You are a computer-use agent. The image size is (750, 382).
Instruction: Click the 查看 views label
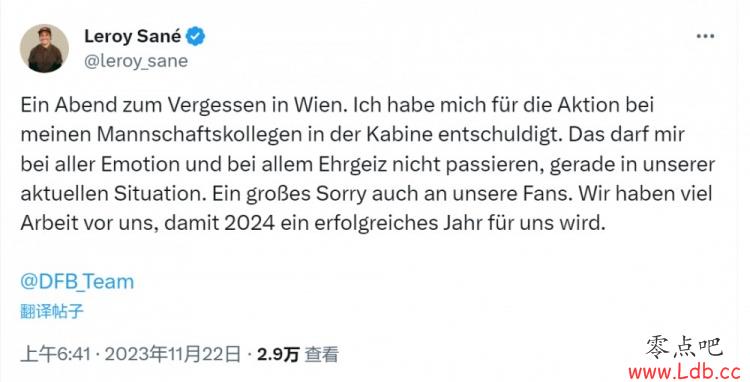click(321, 355)
